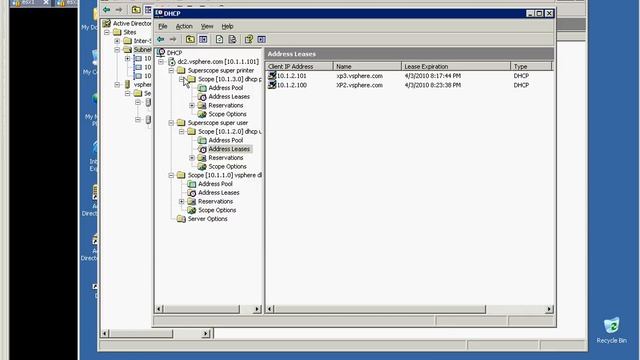Click the Up one level folder icon in DHCP toolbar
The width and height of the screenshot is (640, 360).
tap(190, 39)
